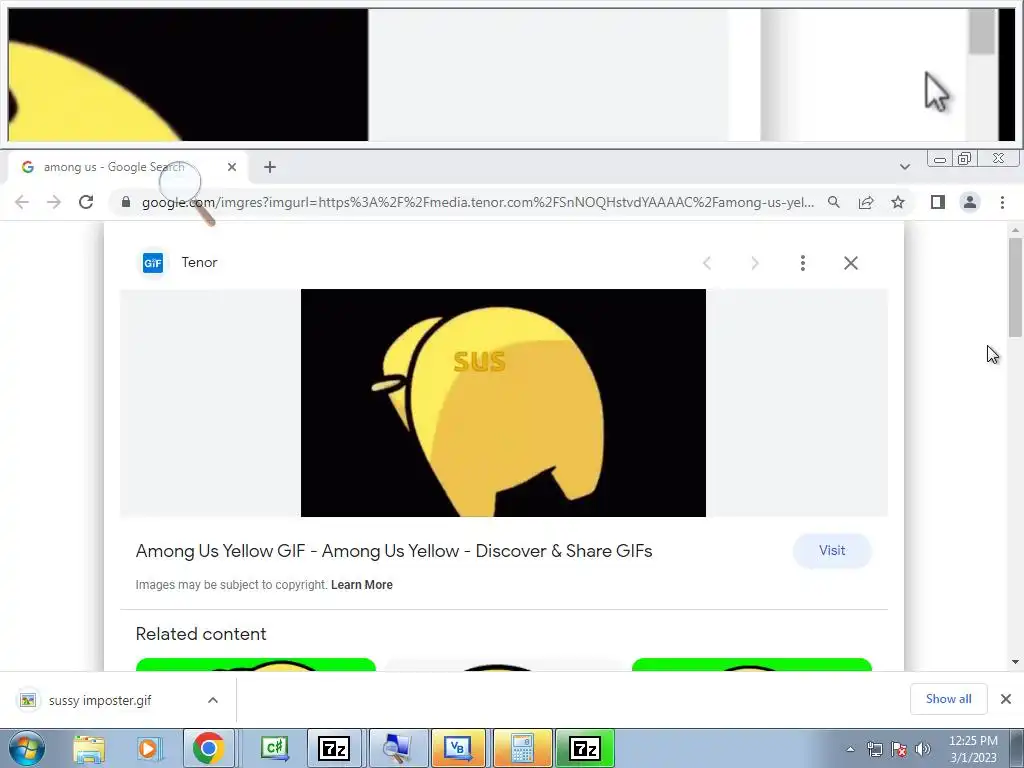Screen dimensions: 1024x768
Task: Click the scrollbar thumb in Magnifier window
Action: [x=982, y=33]
